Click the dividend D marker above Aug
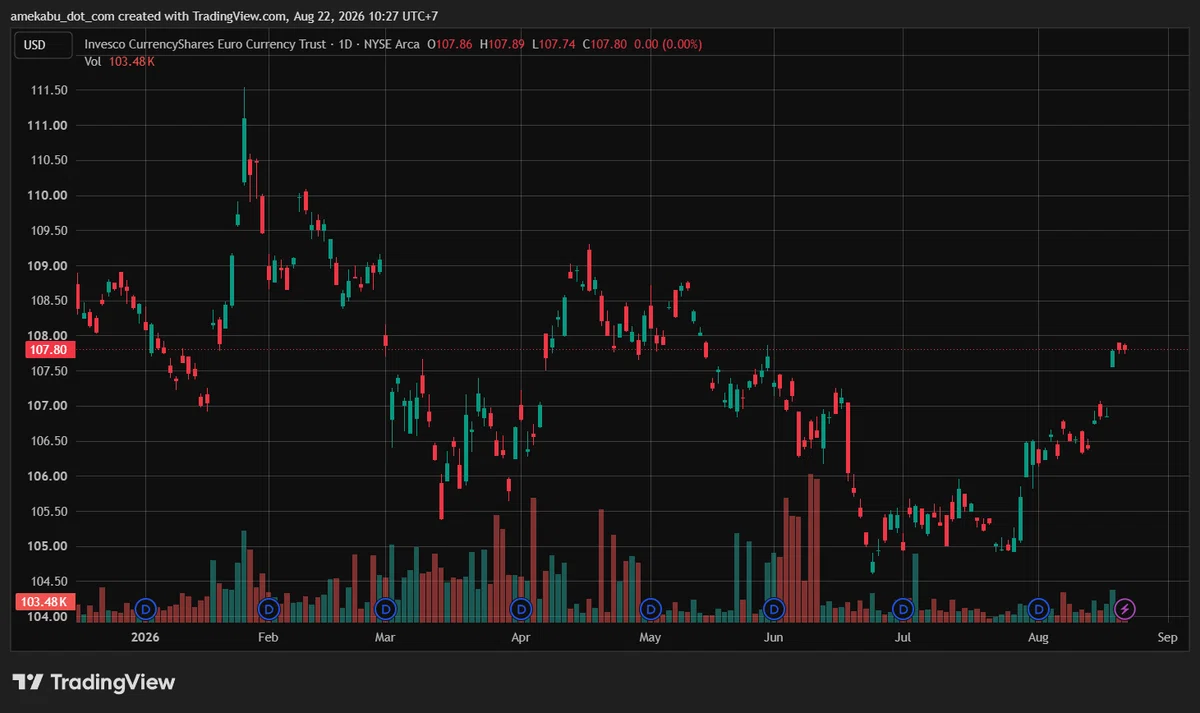Image resolution: width=1200 pixels, height=713 pixels. tap(1039, 608)
